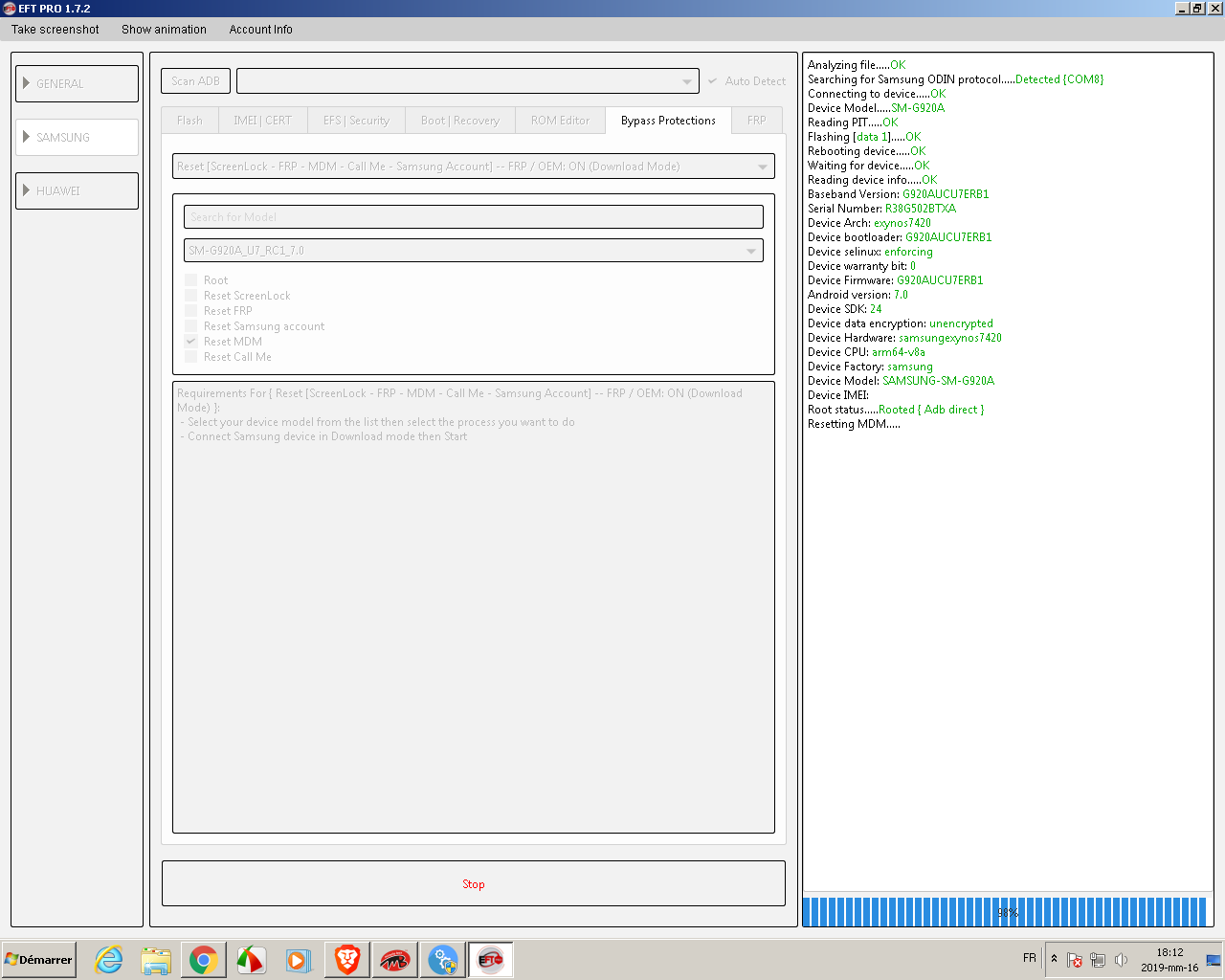
Task: Open Windows Explorer folder icon in taskbar
Action: pyautogui.click(x=156, y=960)
